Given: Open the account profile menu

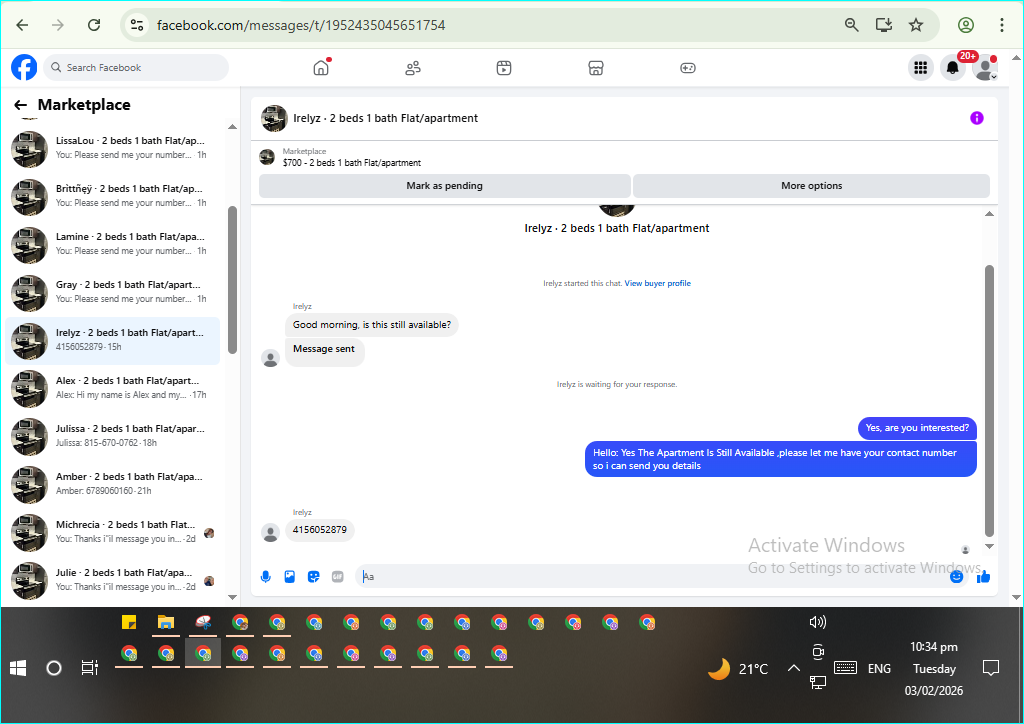Looking at the screenshot, I should point(985,67).
